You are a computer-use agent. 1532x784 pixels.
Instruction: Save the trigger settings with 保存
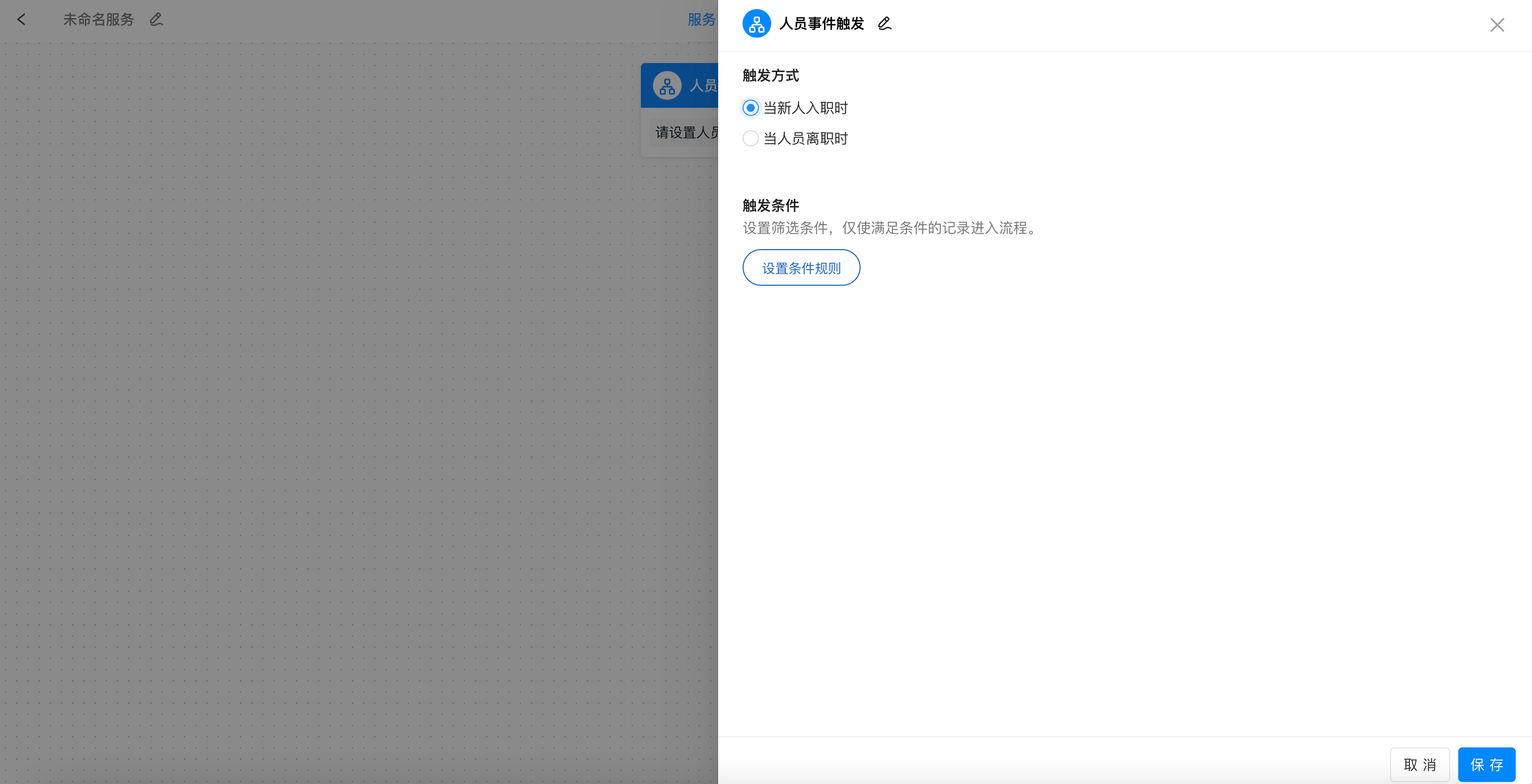click(1487, 764)
